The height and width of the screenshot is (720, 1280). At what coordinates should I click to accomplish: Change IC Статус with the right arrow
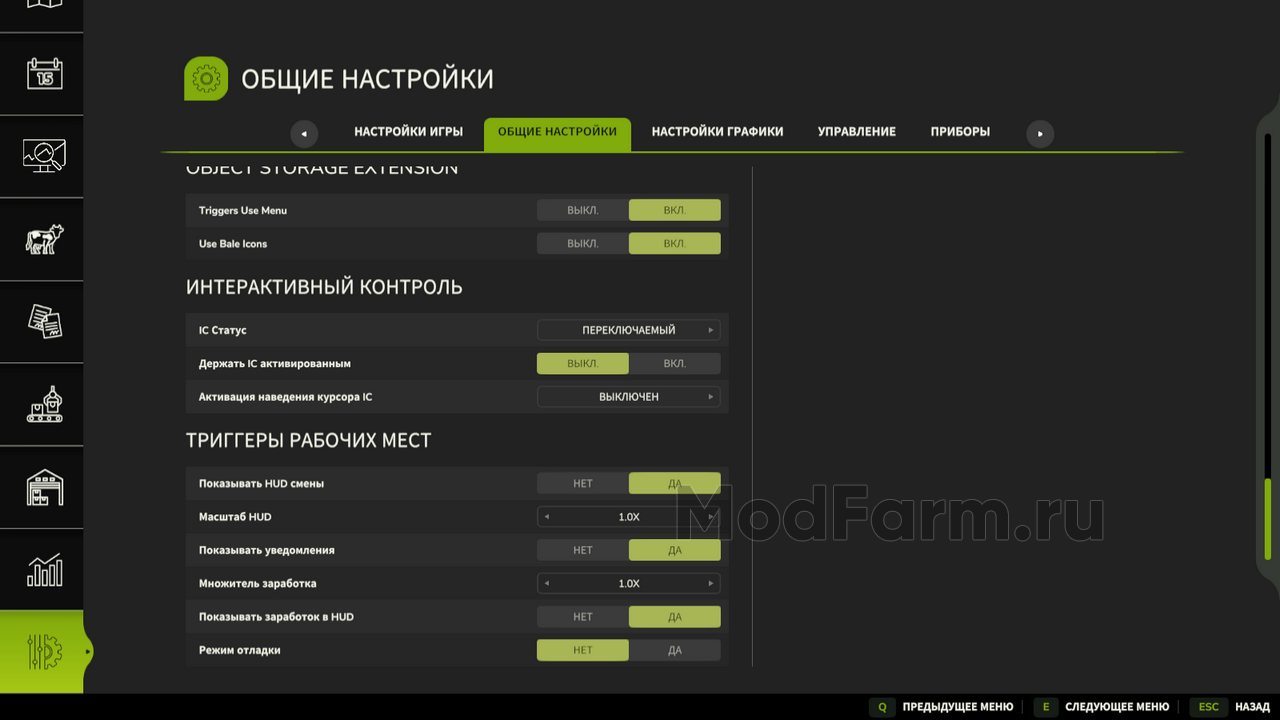pos(711,330)
